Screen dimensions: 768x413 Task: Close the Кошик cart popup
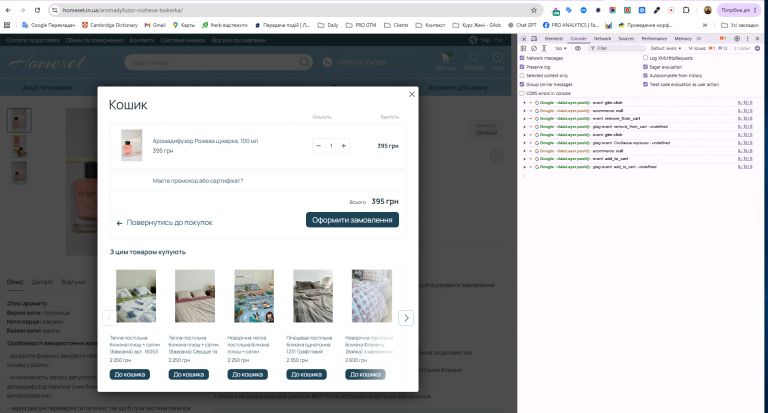412,94
